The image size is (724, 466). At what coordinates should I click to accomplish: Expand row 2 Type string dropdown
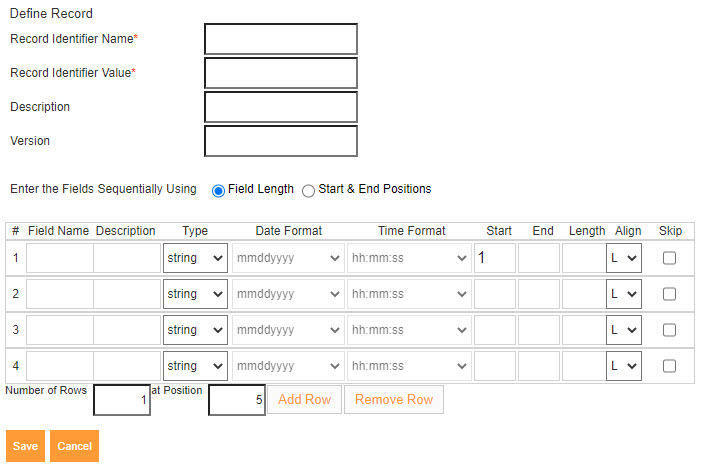195,294
